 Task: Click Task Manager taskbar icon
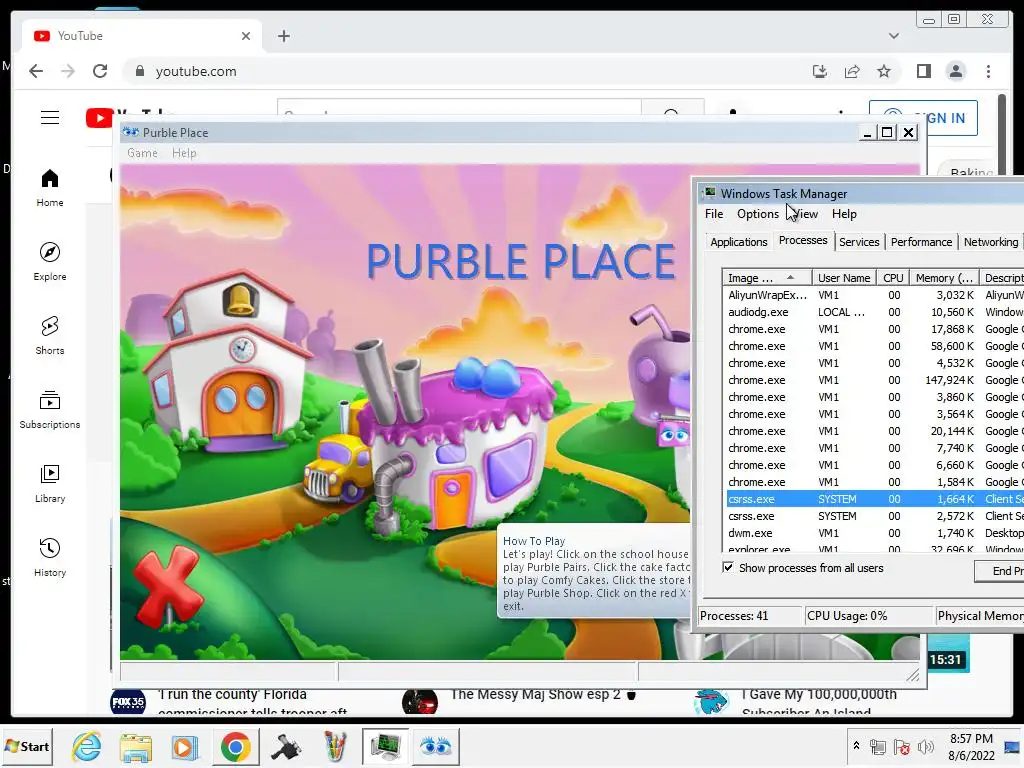[x=385, y=746]
